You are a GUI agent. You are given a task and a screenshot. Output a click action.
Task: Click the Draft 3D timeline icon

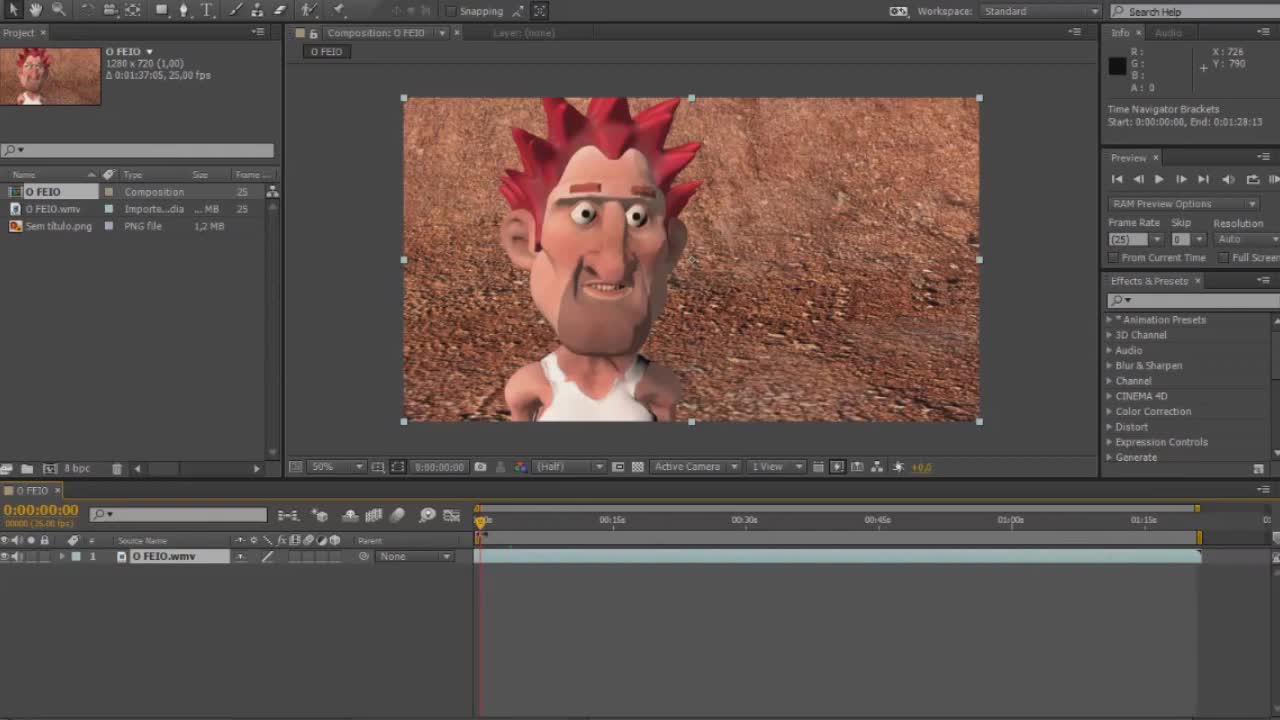pos(321,515)
